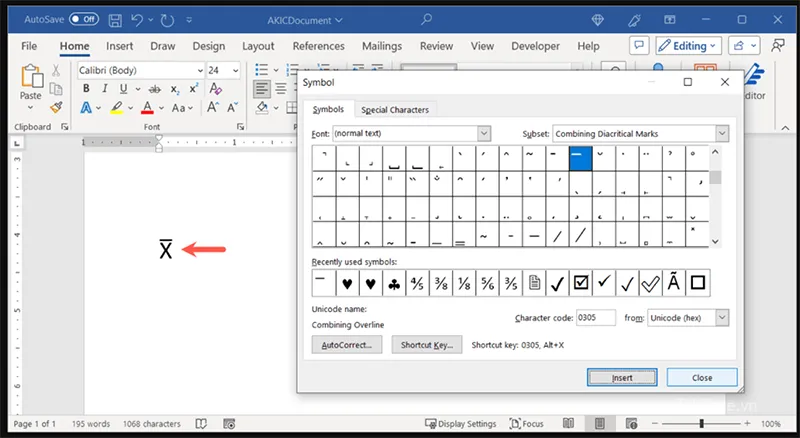
Task: Click the Redo arrow icon
Action: pos(167,20)
